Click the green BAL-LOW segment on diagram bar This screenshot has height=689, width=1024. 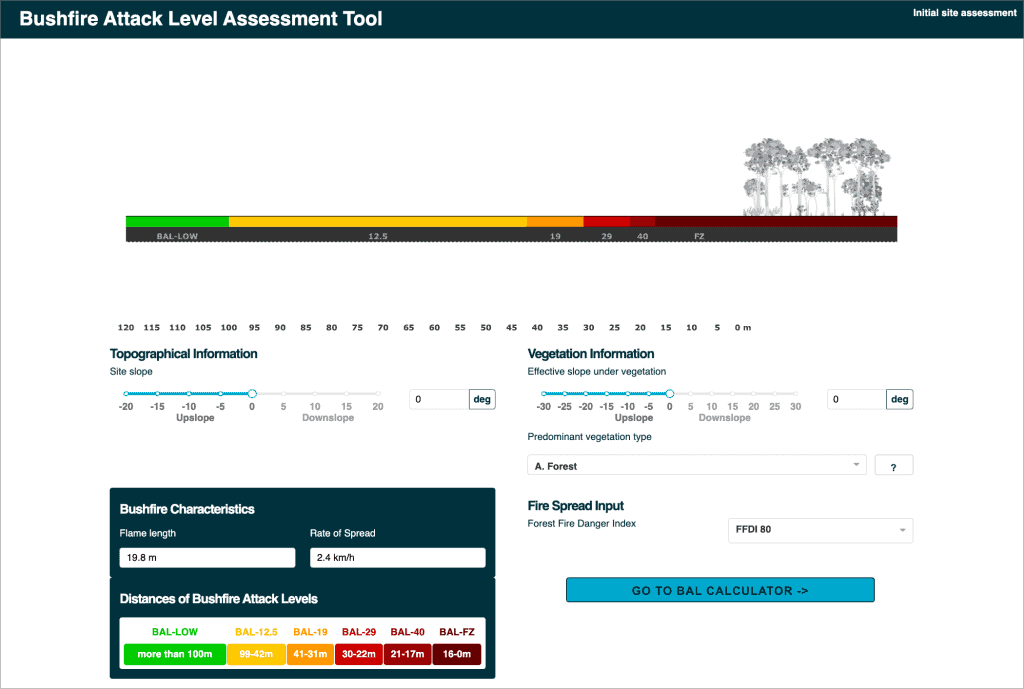point(177,221)
